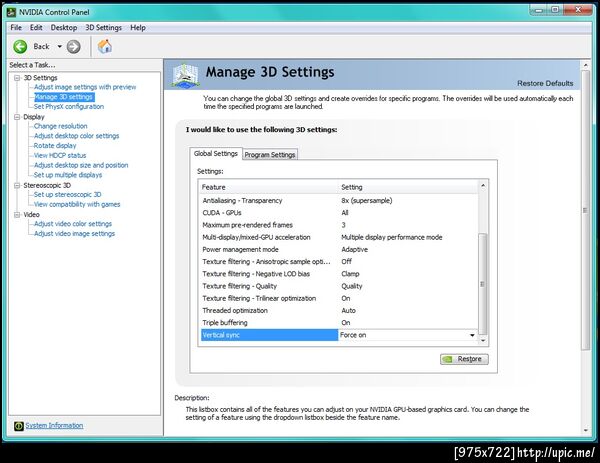Open Rotate display task
The width and height of the screenshot is (600, 463).
[55, 145]
